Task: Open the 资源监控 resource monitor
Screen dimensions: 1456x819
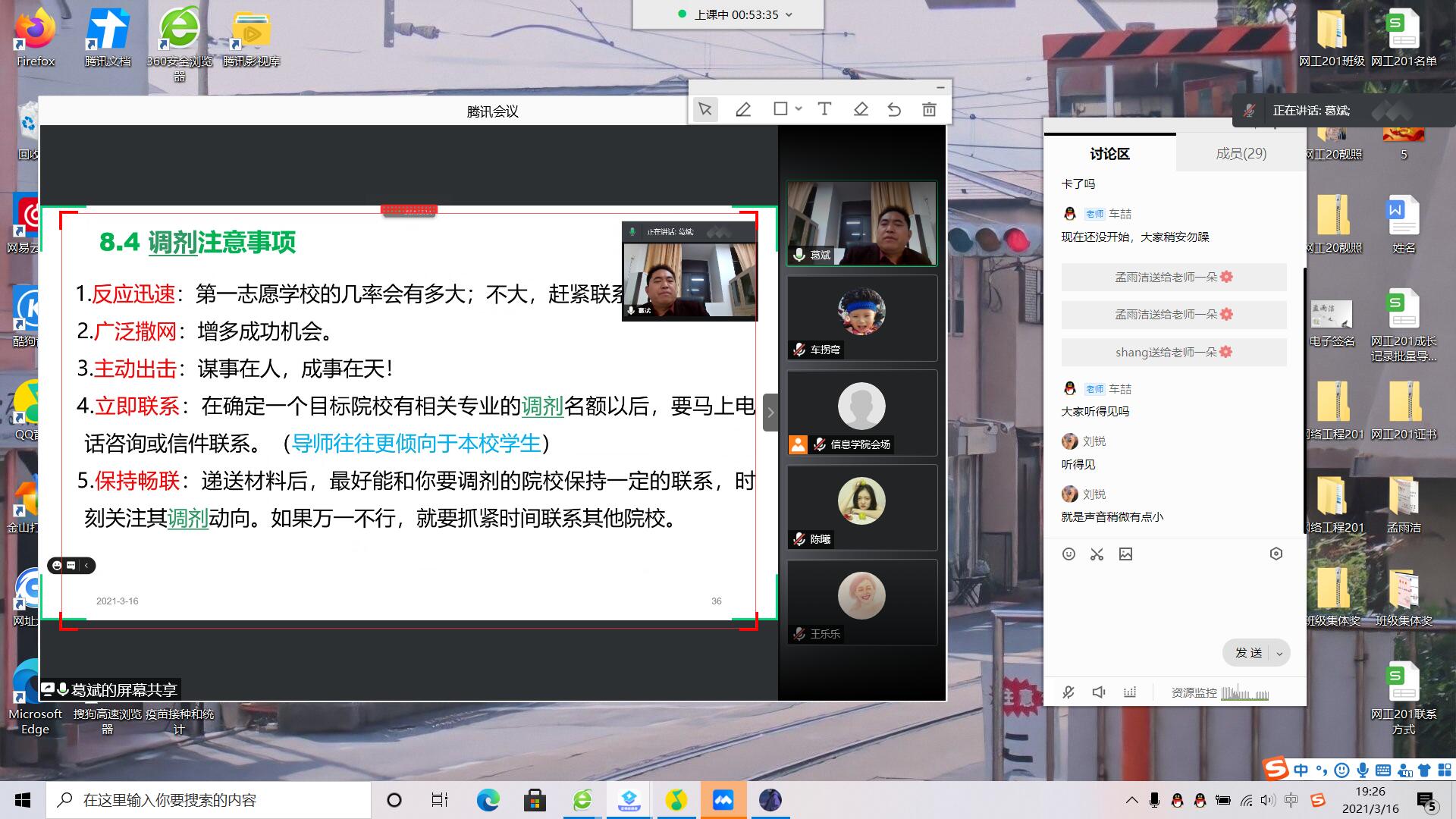Action: click(x=1219, y=692)
